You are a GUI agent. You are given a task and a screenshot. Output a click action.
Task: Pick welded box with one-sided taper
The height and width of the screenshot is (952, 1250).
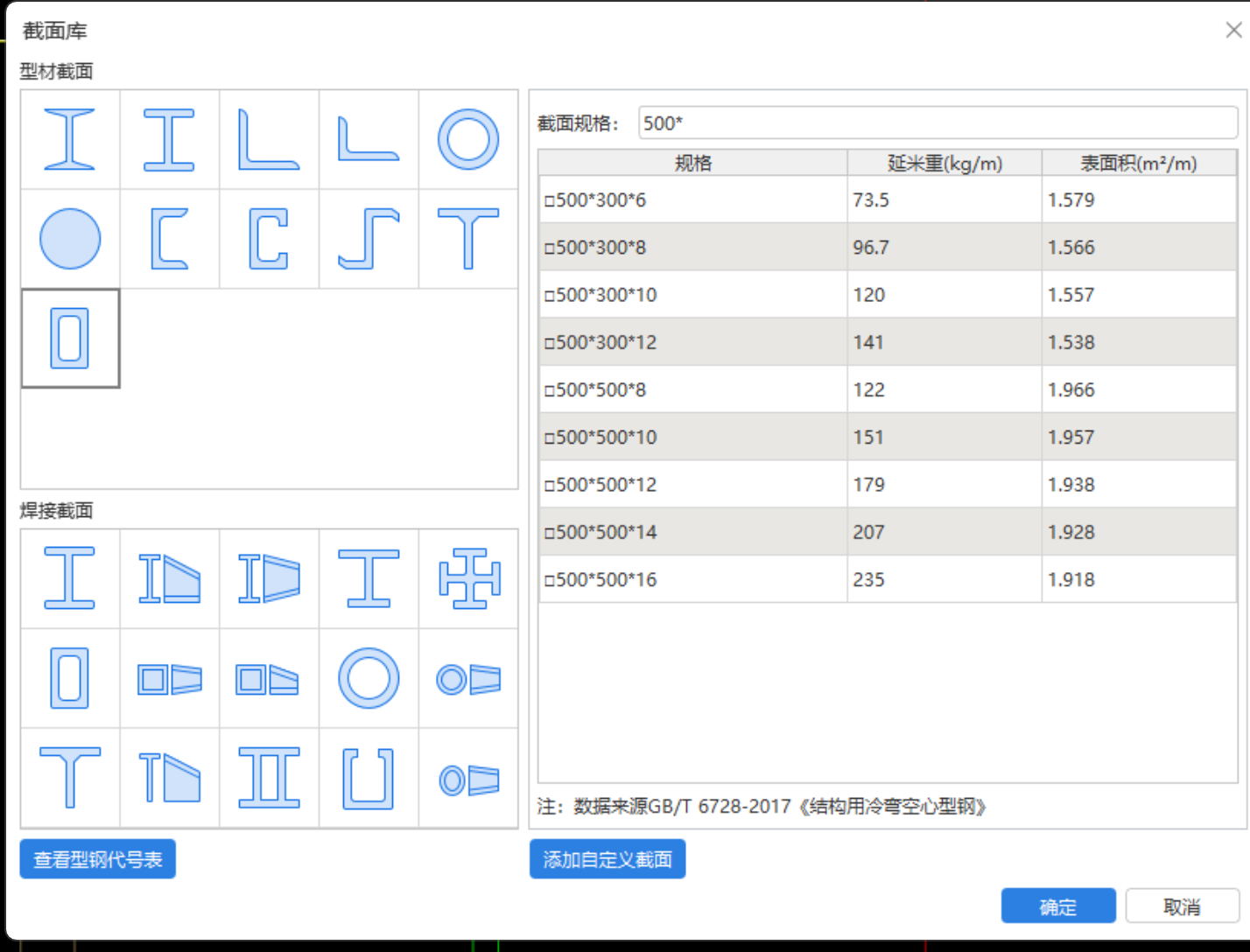point(269,678)
